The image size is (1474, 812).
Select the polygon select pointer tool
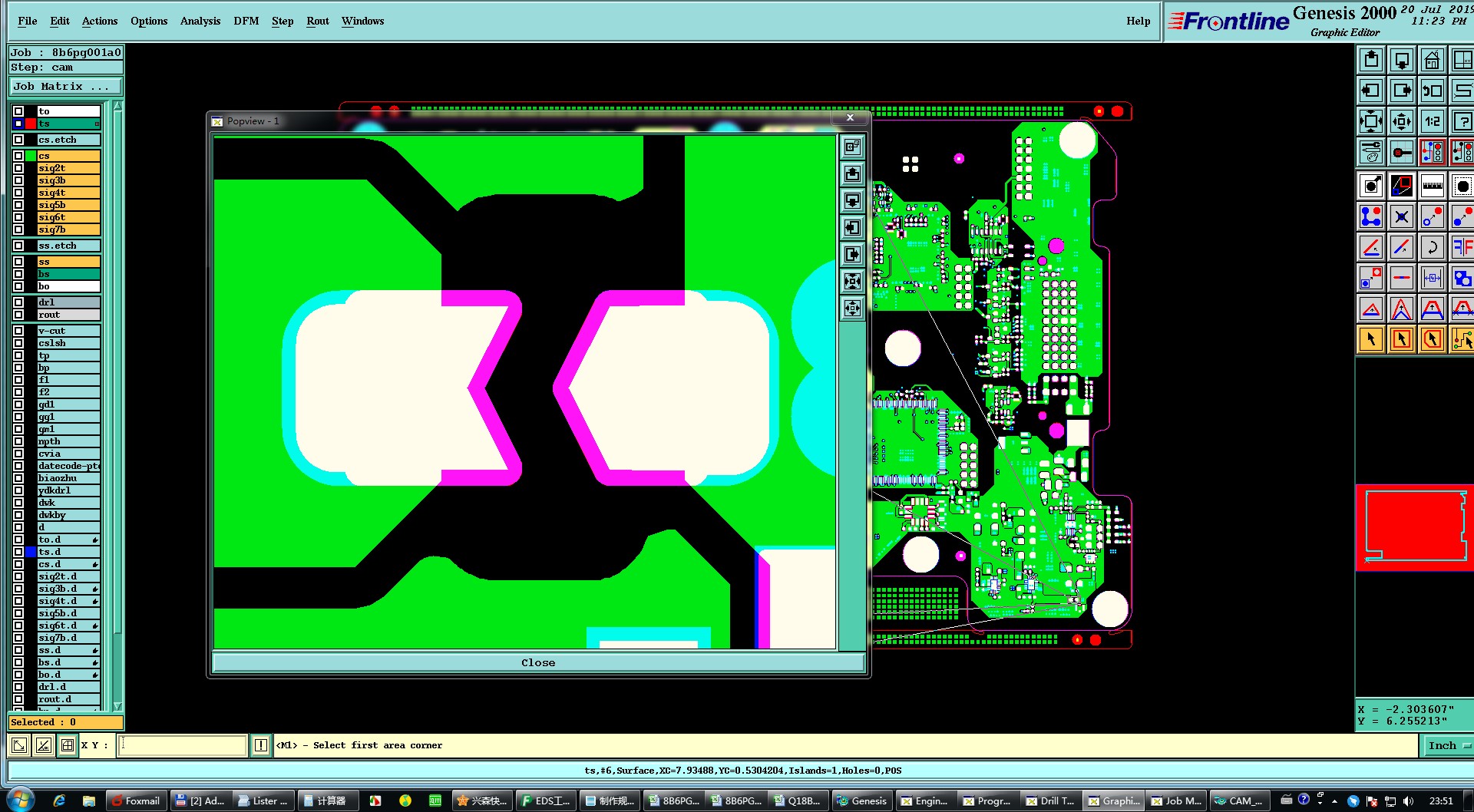coord(1432,339)
